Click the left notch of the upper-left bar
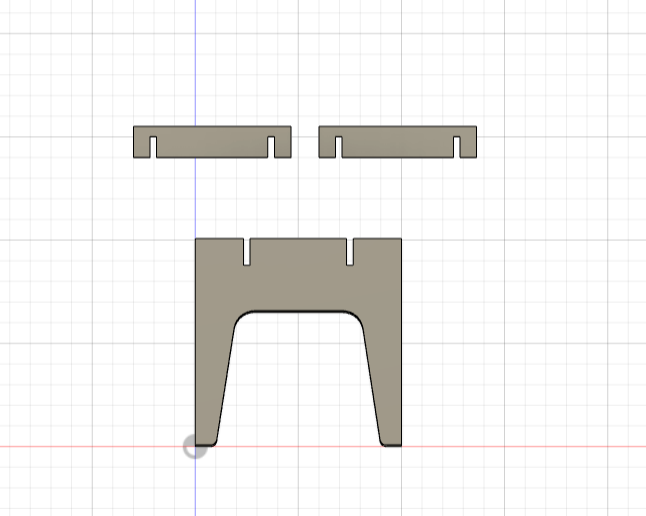The image size is (646, 516). point(153,147)
